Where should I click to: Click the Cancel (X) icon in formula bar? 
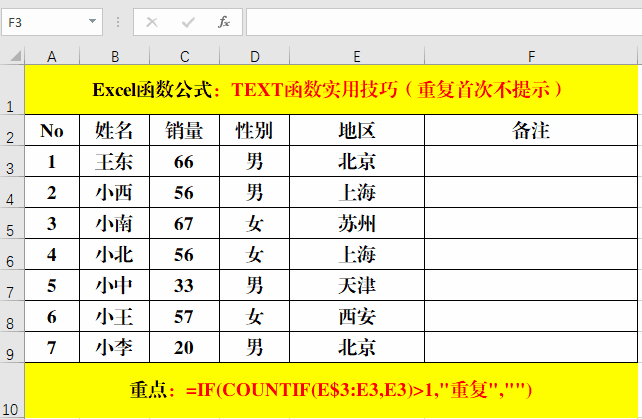point(152,22)
